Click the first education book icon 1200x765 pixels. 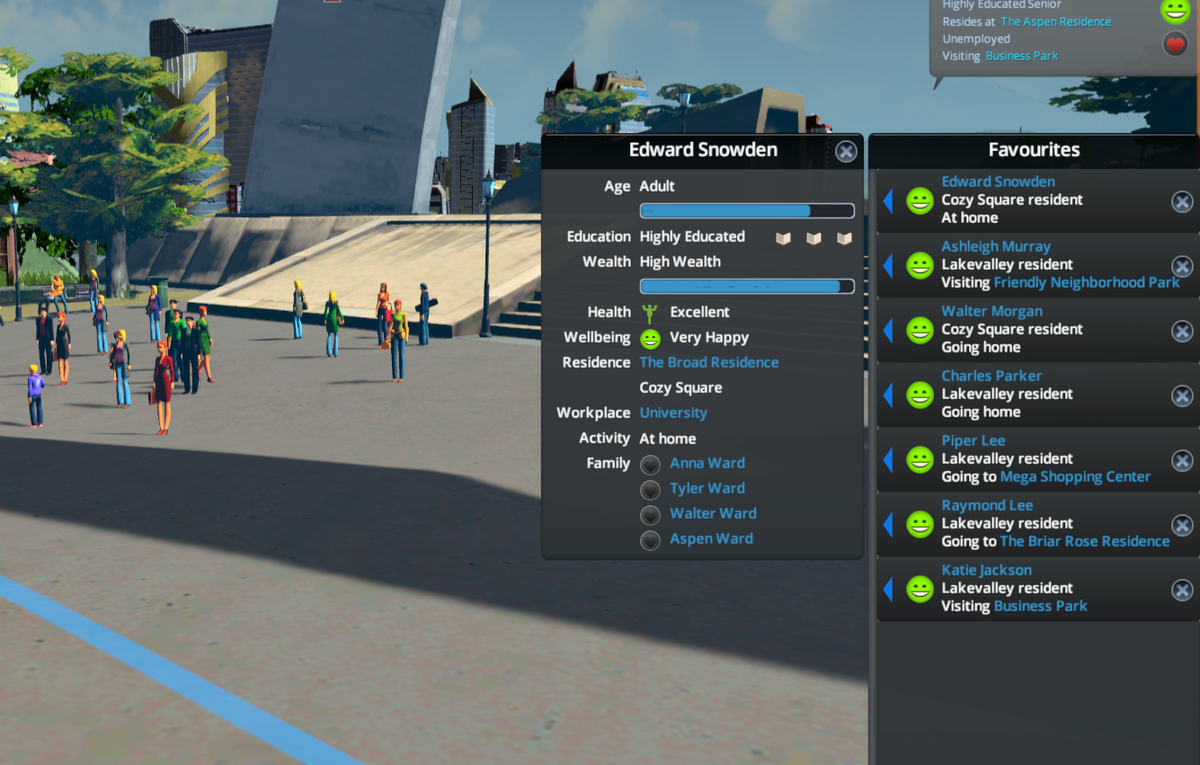tap(782, 237)
